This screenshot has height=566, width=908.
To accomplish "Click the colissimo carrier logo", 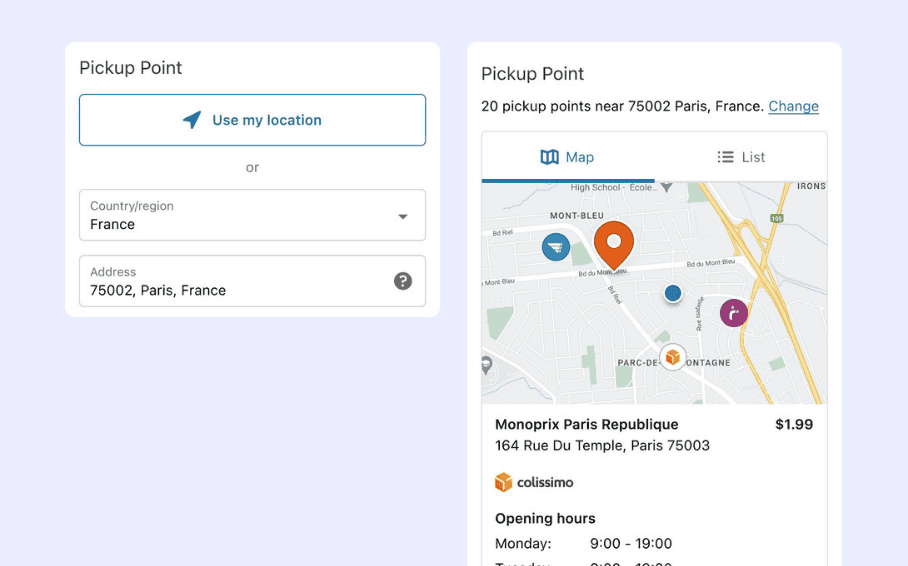I will (534, 482).
